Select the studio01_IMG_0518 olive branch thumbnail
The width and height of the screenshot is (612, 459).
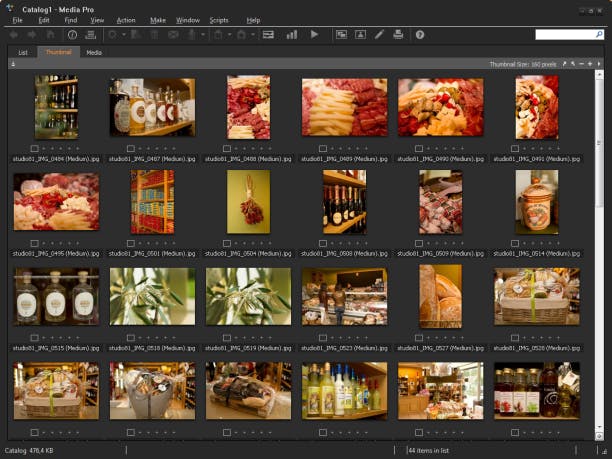click(152, 296)
